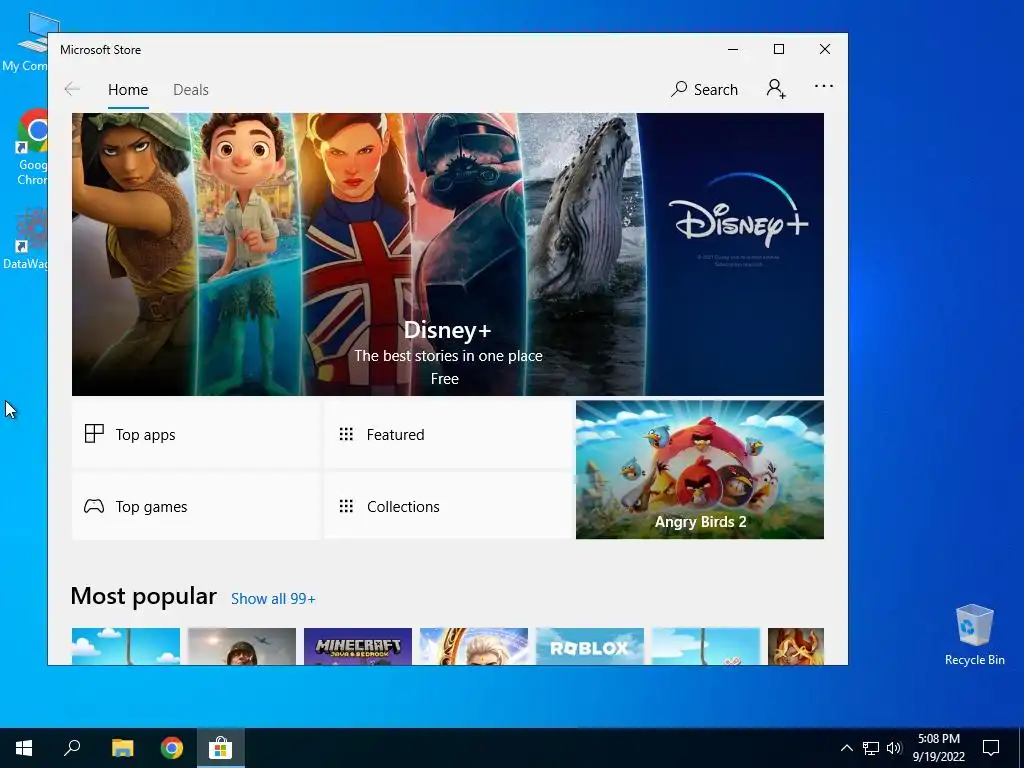Click the volume speaker tray icon

[x=894, y=748]
